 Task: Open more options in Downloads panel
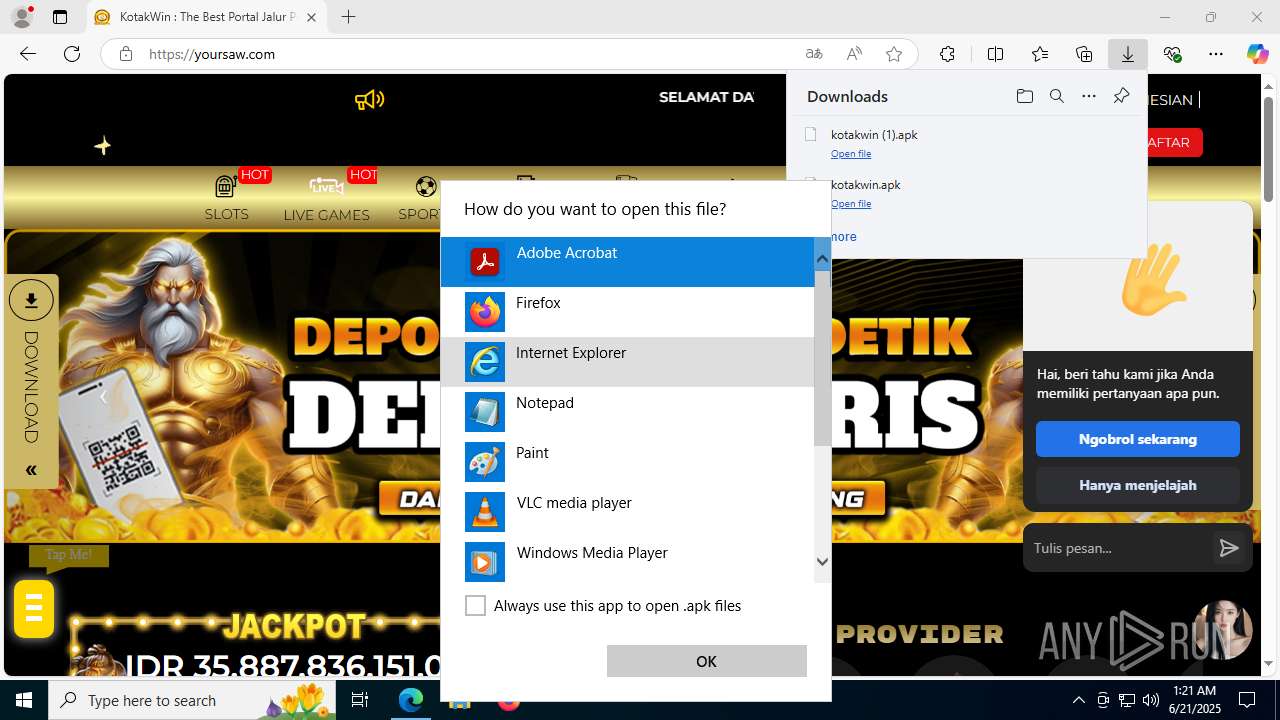pyautogui.click(x=1089, y=96)
